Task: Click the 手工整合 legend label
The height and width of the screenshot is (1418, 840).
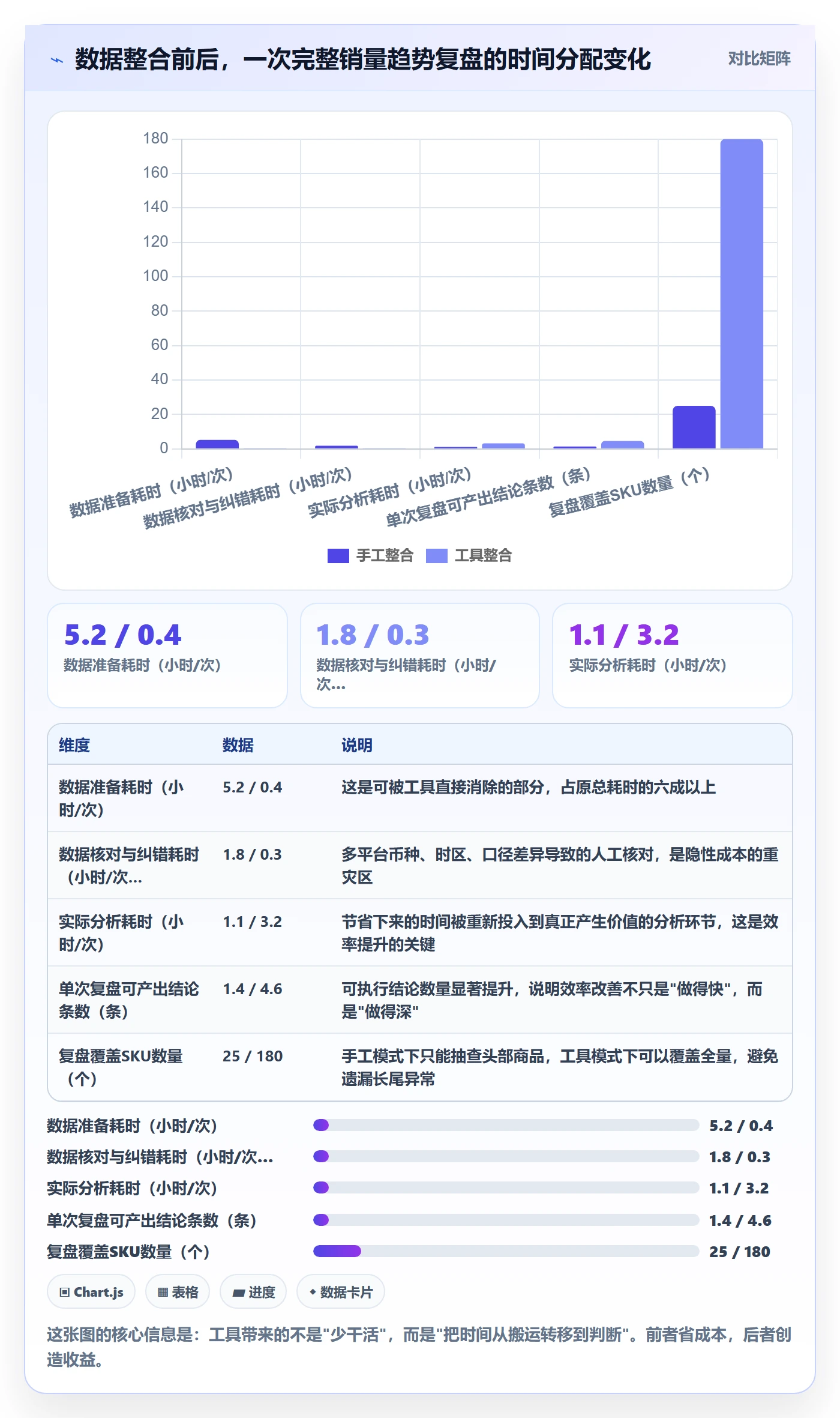Action: pyautogui.click(x=385, y=556)
